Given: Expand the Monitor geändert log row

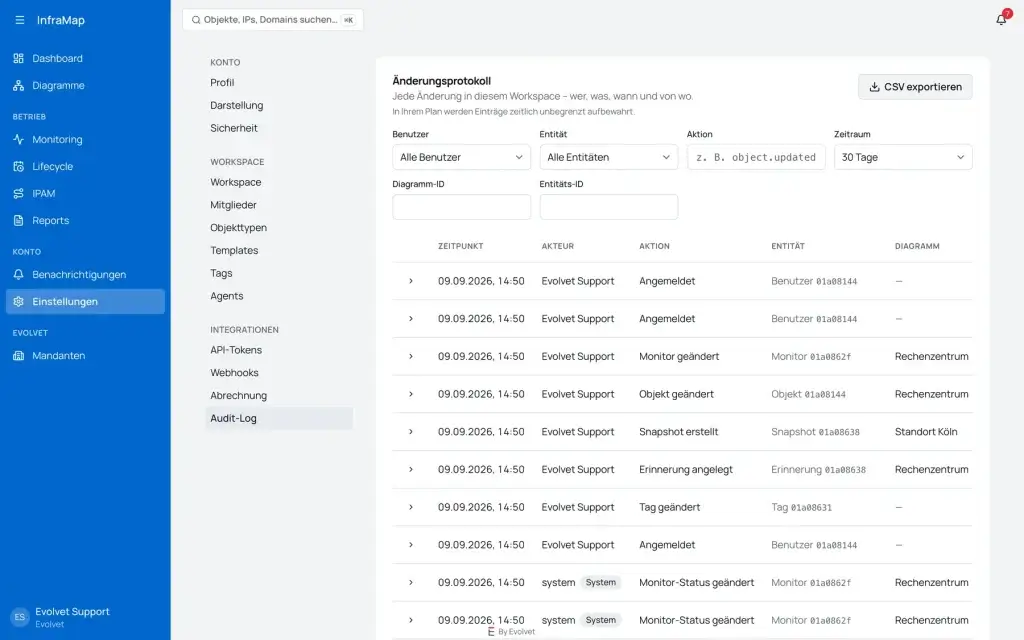Looking at the screenshot, I should (411, 357).
